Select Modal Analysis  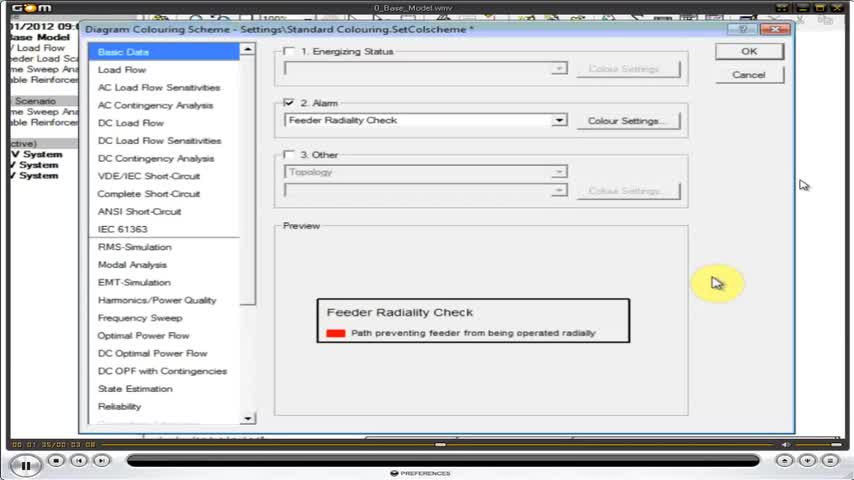click(x=132, y=265)
